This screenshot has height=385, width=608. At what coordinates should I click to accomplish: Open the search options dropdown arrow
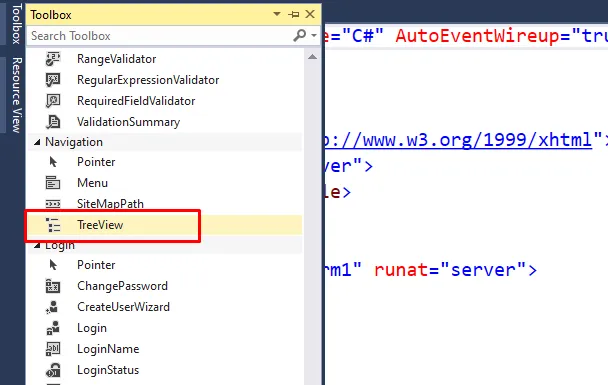click(x=314, y=36)
